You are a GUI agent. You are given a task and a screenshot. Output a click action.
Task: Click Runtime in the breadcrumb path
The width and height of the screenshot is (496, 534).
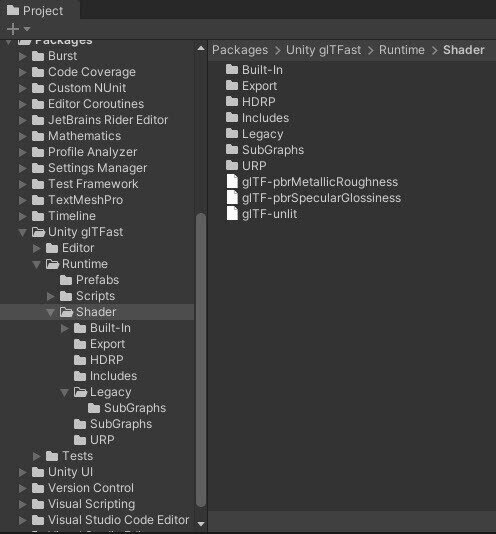coord(402,50)
